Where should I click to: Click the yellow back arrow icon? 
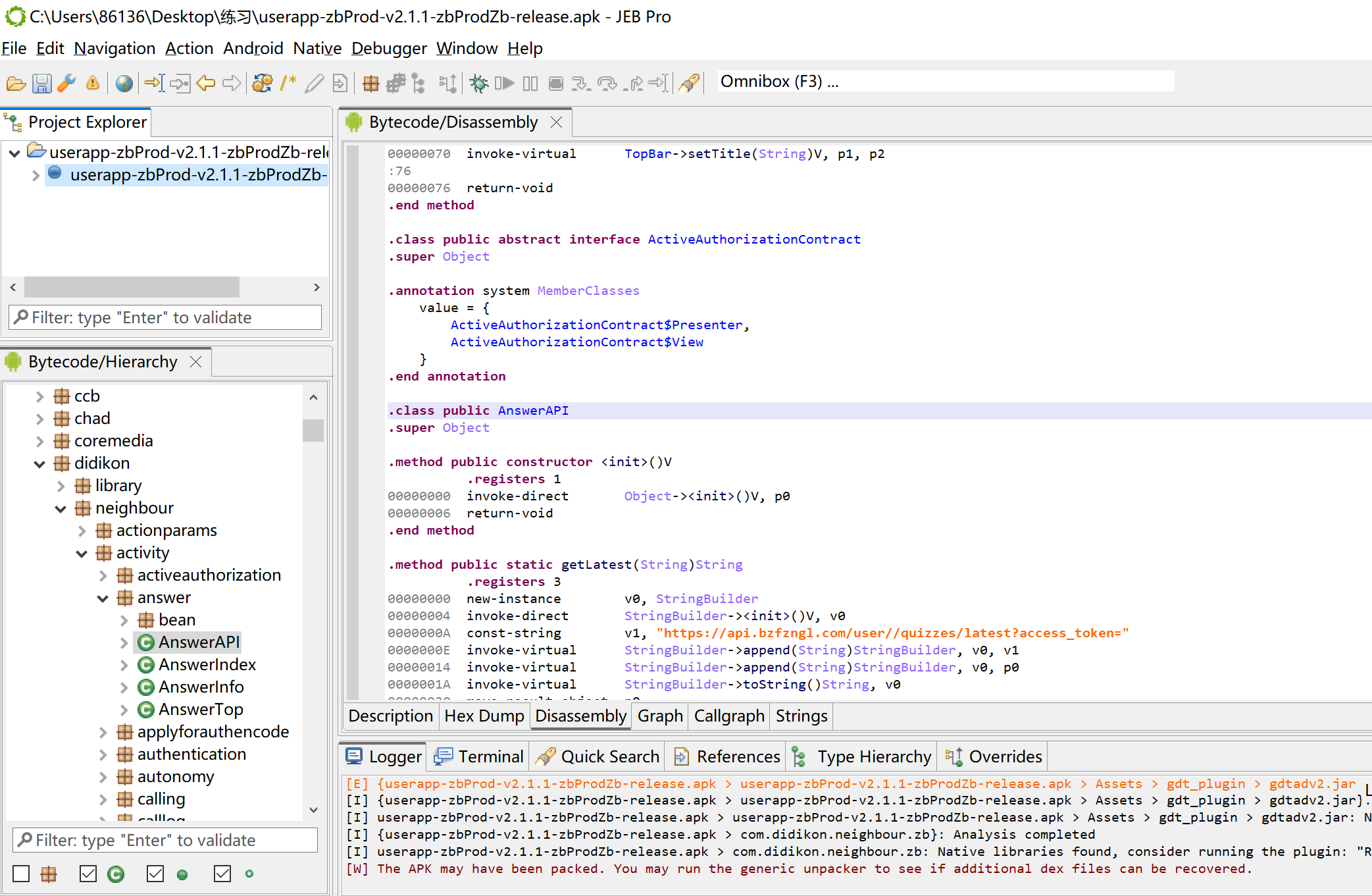pyautogui.click(x=206, y=83)
